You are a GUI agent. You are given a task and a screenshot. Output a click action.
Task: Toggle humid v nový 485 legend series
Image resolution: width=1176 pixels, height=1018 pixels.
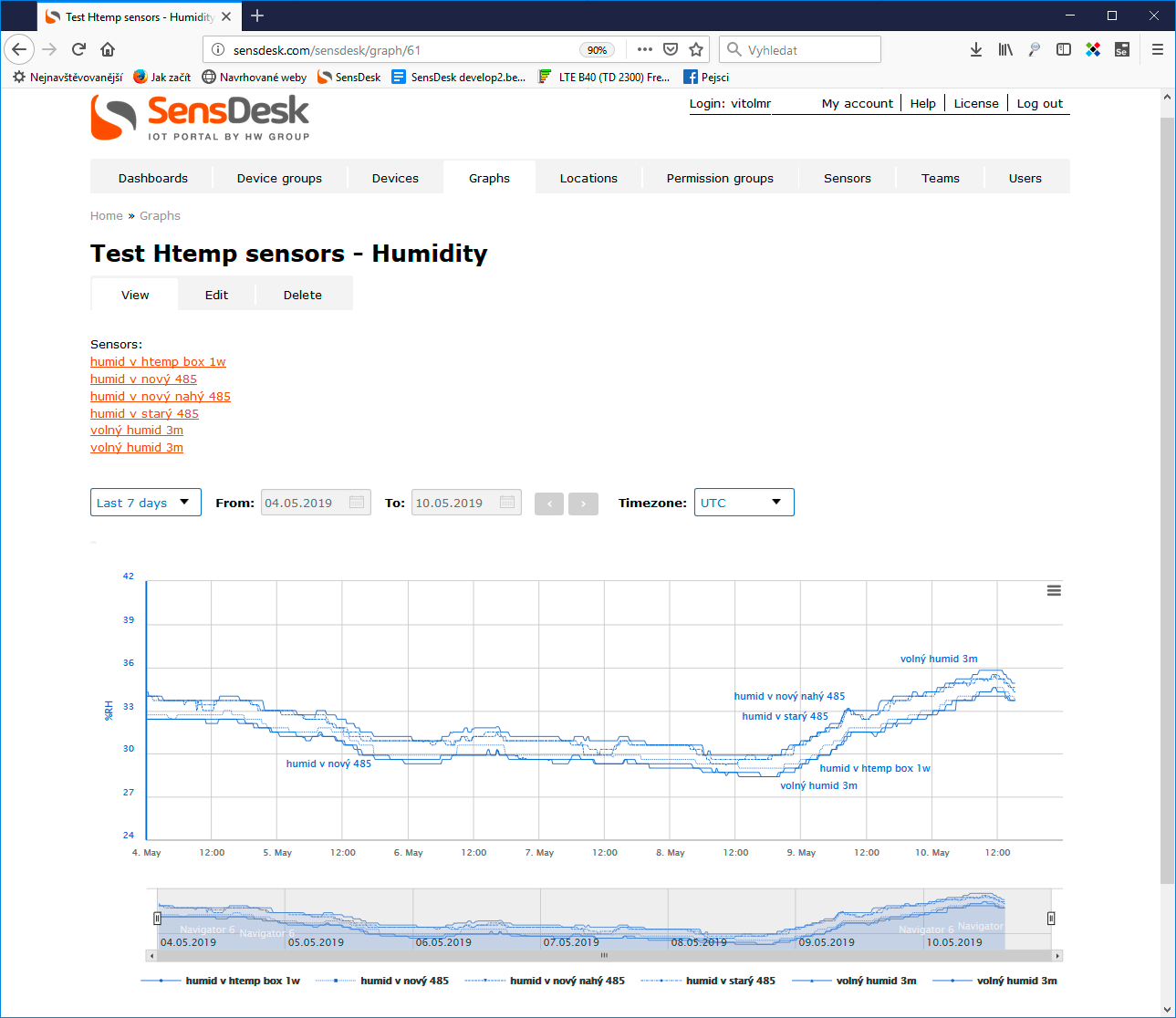point(382,981)
